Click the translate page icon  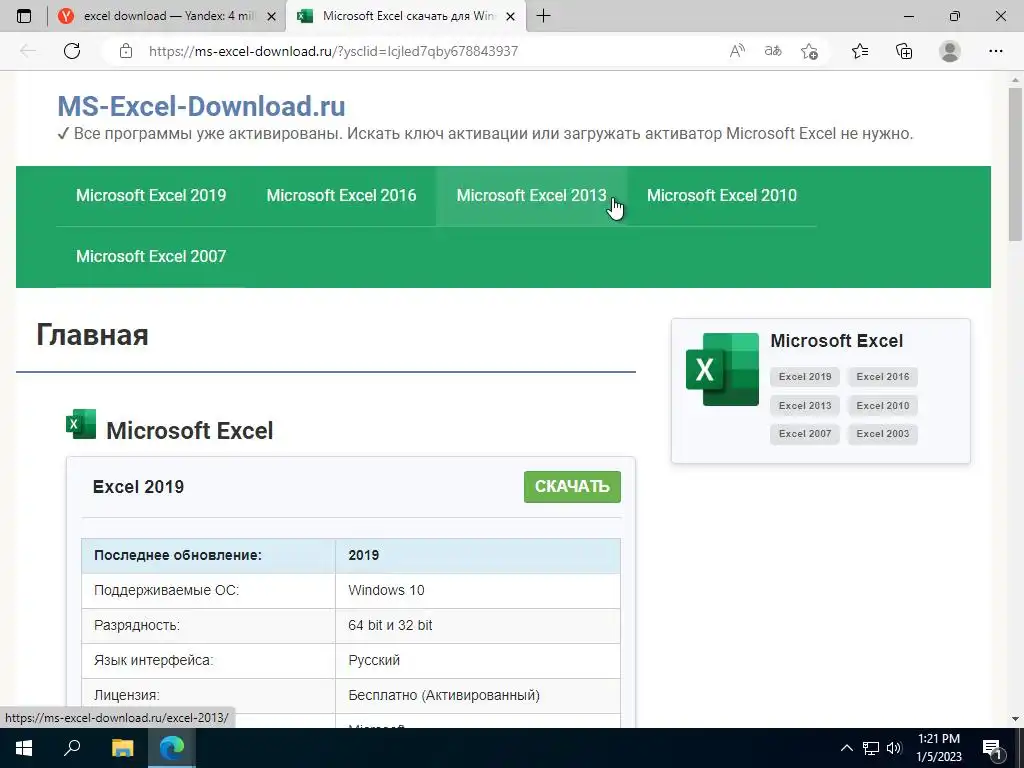click(773, 51)
